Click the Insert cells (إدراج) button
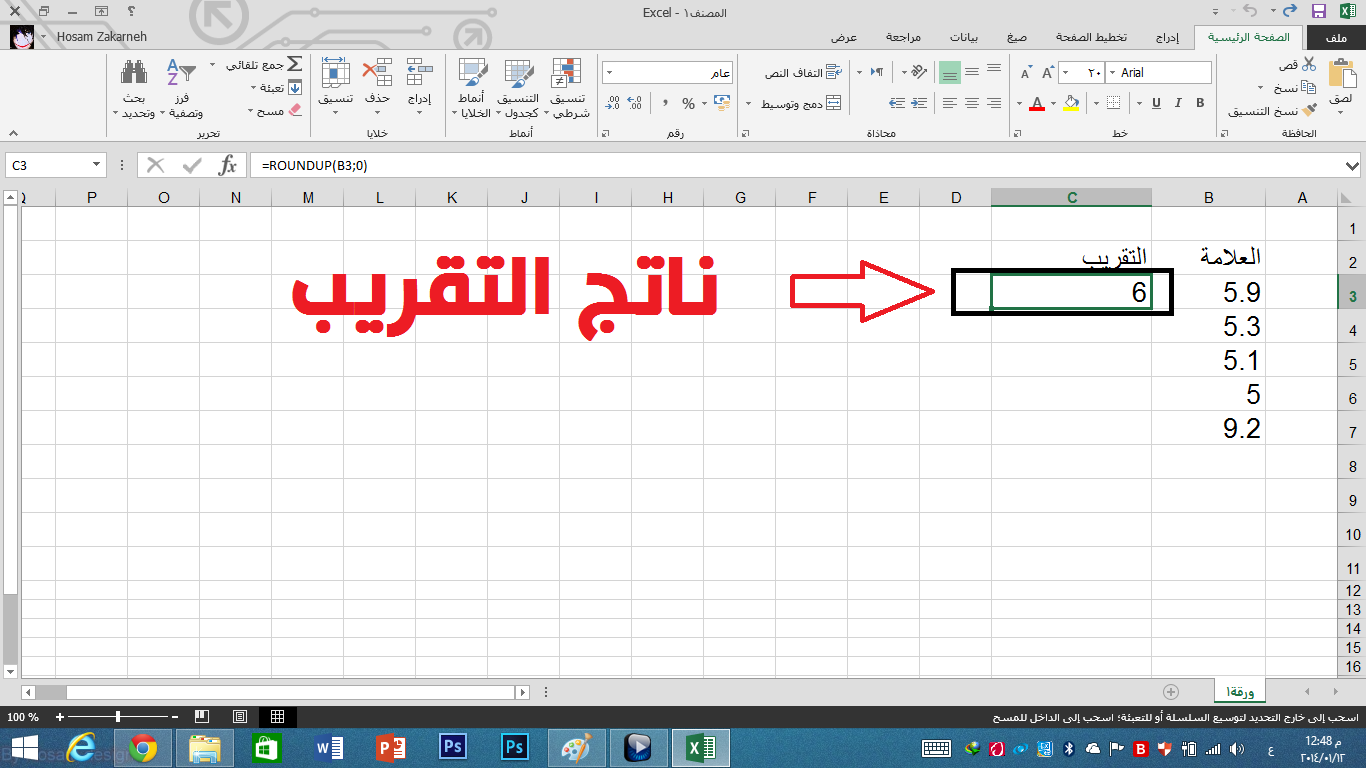This screenshot has height=768, width=1366. 418,83
